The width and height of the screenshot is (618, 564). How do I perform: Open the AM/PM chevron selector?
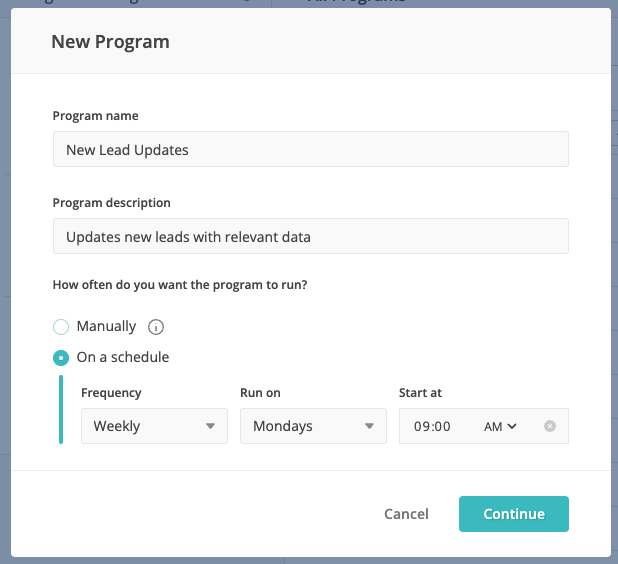pyautogui.click(x=500, y=426)
